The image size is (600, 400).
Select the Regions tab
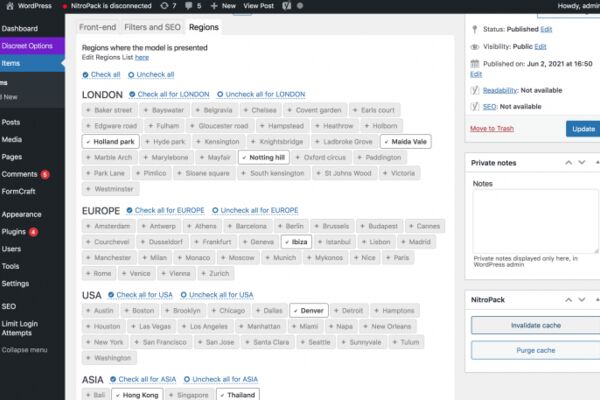click(x=204, y=27)
